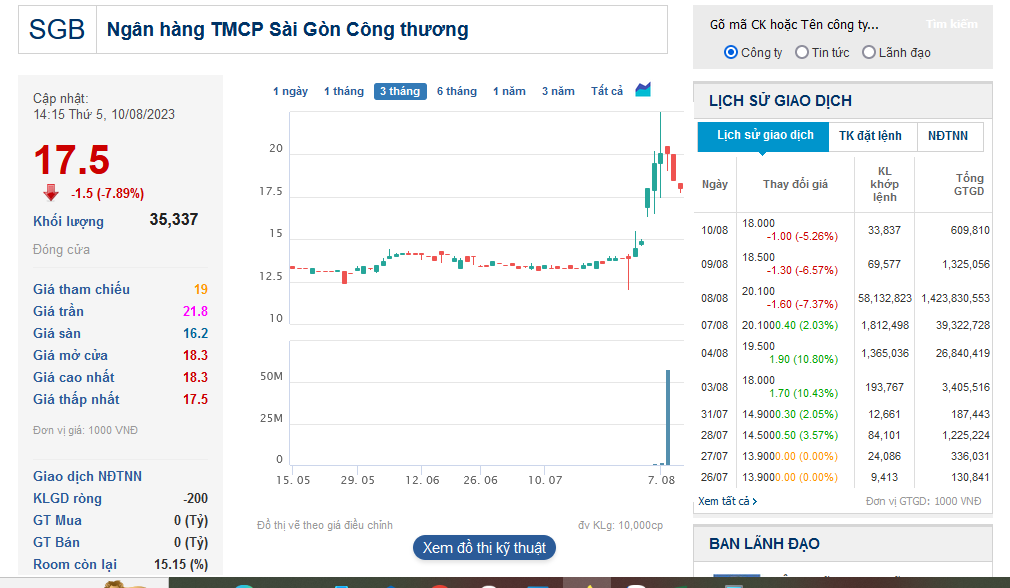Click the Tìm kiếm search button
Image resolution: width=1010 pixels, height=588 pixels.
[951, 24]
